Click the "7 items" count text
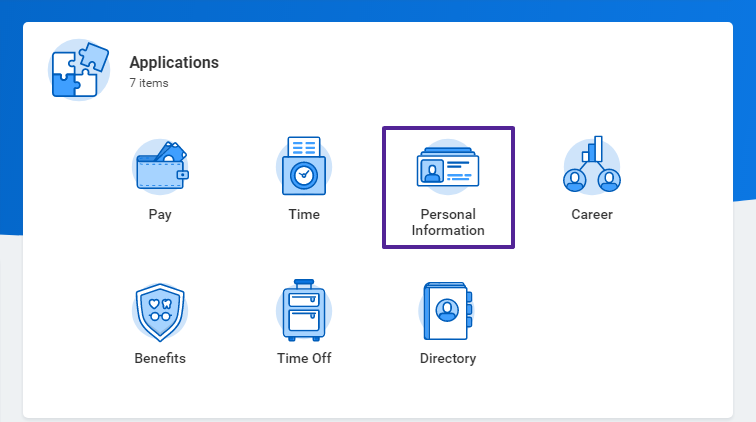756x422 pixels. point(149,83)
